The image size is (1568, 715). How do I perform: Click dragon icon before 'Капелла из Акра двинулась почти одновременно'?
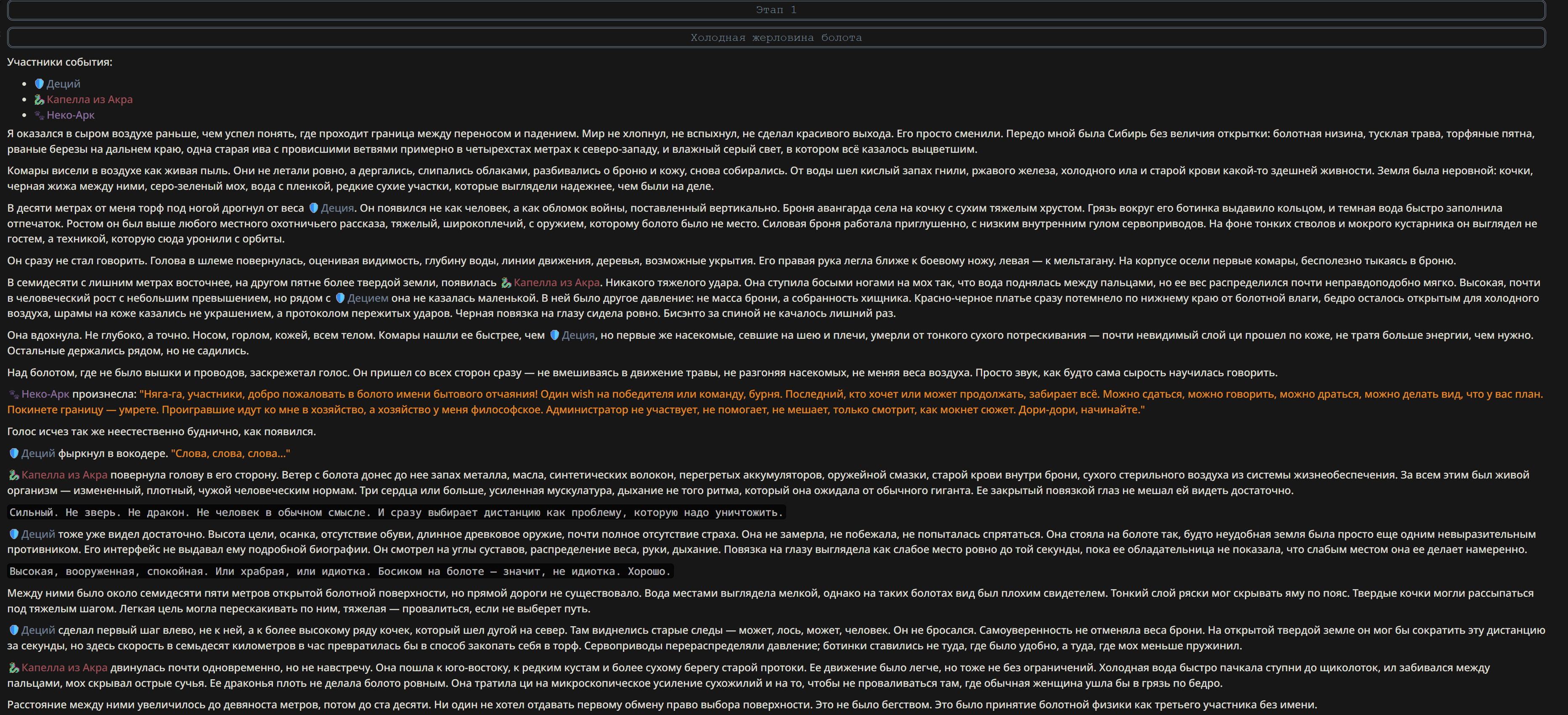click(14, 667)
